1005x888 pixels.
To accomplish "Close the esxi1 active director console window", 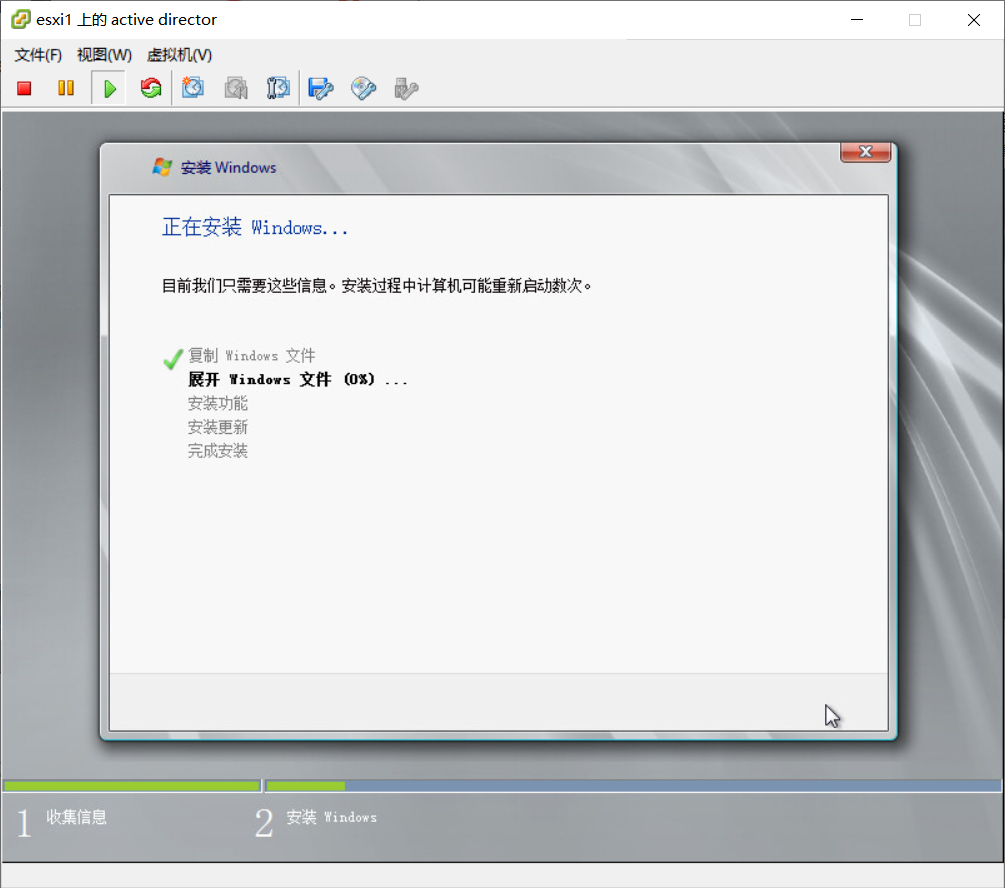I will pos(974,20).
